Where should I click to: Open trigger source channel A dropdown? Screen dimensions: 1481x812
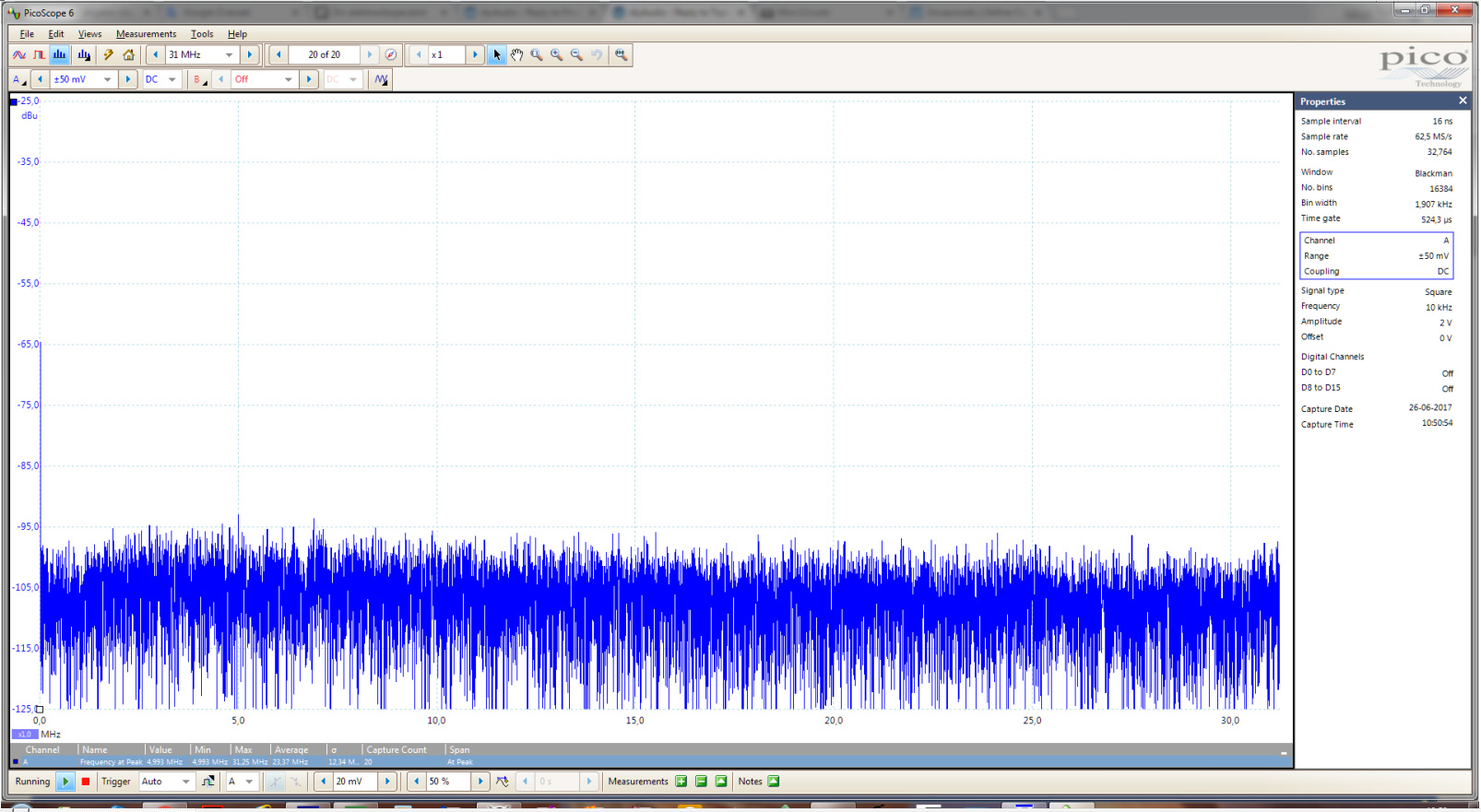point(241,782)
